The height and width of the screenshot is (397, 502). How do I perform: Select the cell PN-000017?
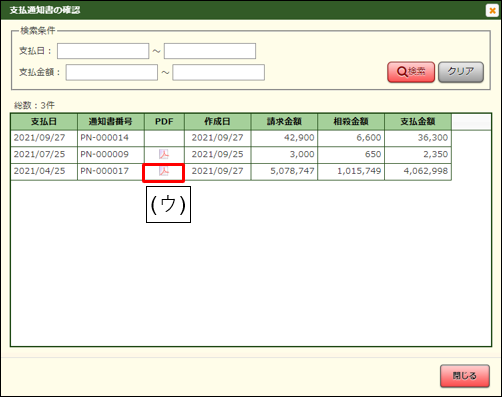click(x=111, y=171)
